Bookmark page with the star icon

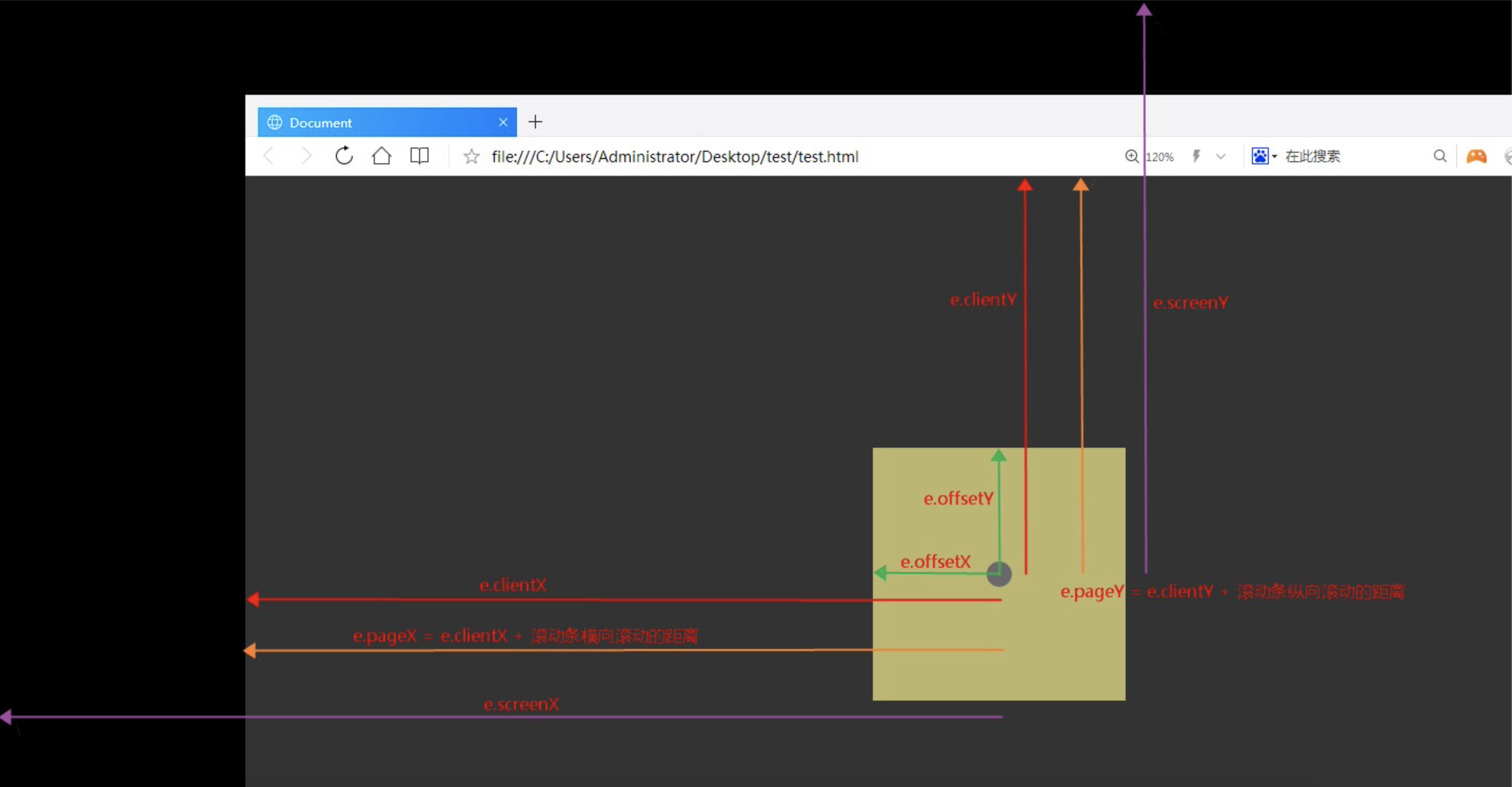tap(471, 156)
